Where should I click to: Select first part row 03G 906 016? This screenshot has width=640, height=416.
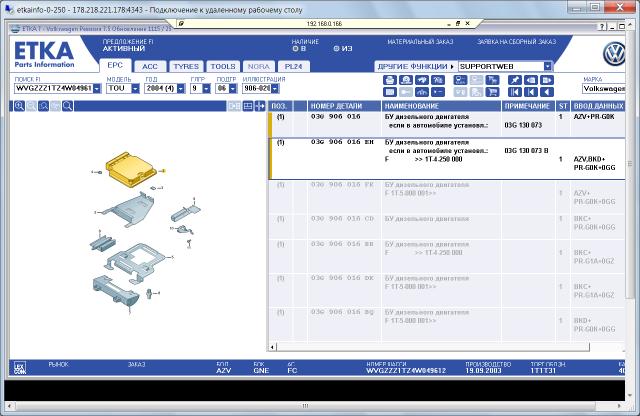(447, 125)
